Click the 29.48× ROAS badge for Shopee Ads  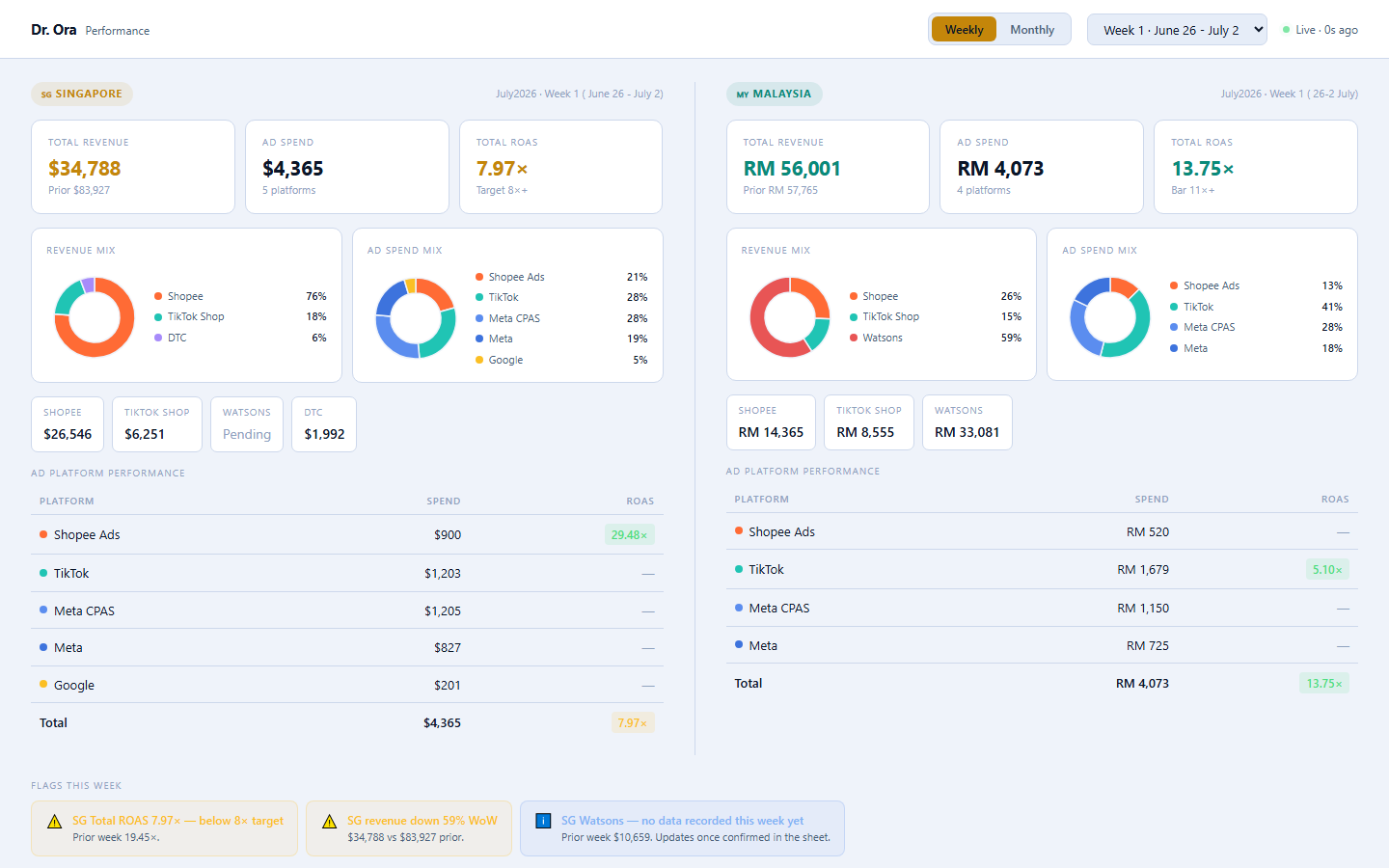coord(629,534)
